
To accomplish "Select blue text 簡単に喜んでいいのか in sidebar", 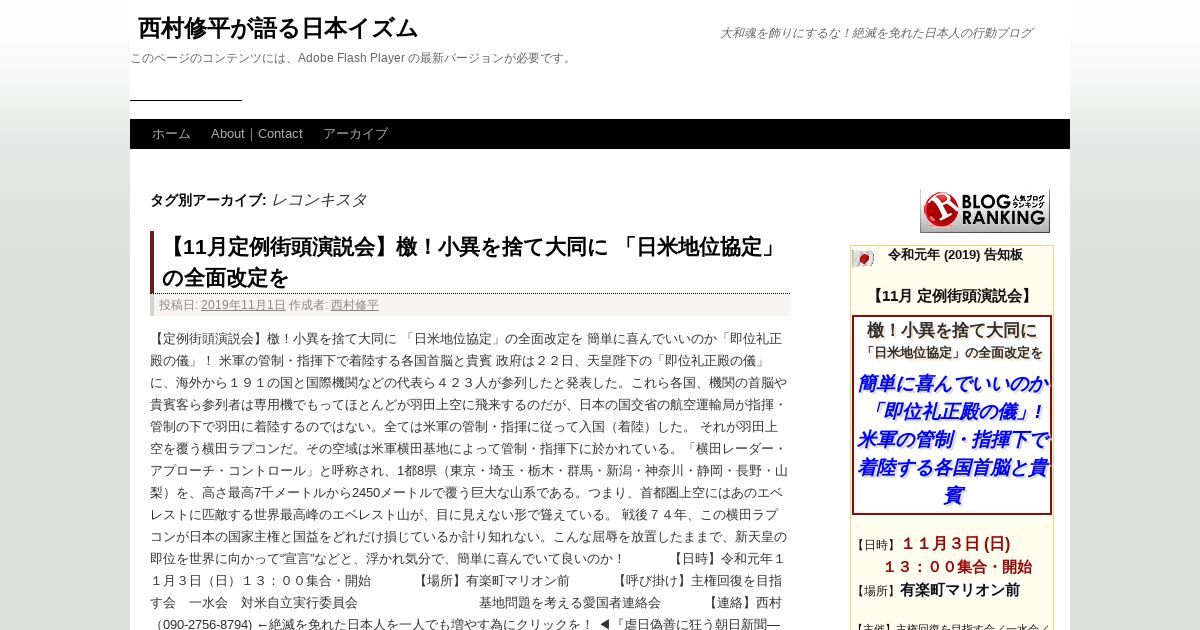I will pyautogui.click(x=952, y=383).
